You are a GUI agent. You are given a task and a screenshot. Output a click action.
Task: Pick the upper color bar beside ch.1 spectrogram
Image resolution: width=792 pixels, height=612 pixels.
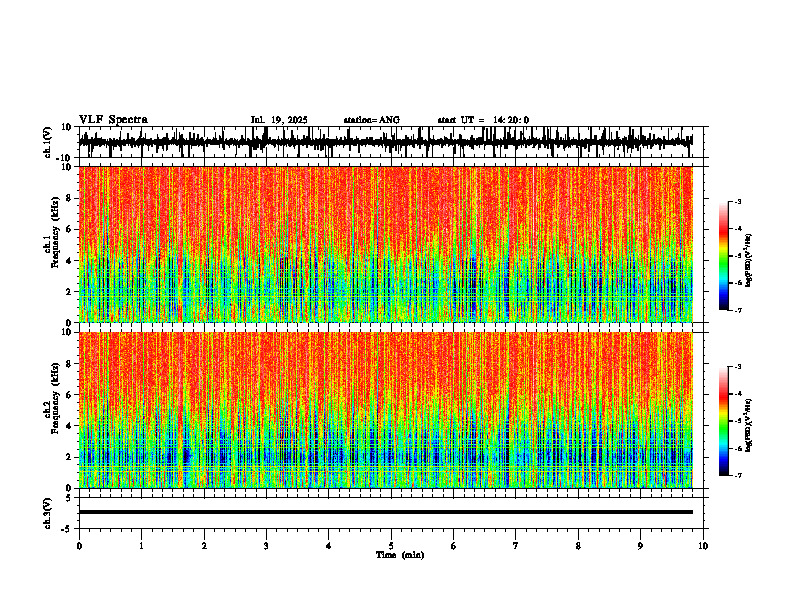724,256
